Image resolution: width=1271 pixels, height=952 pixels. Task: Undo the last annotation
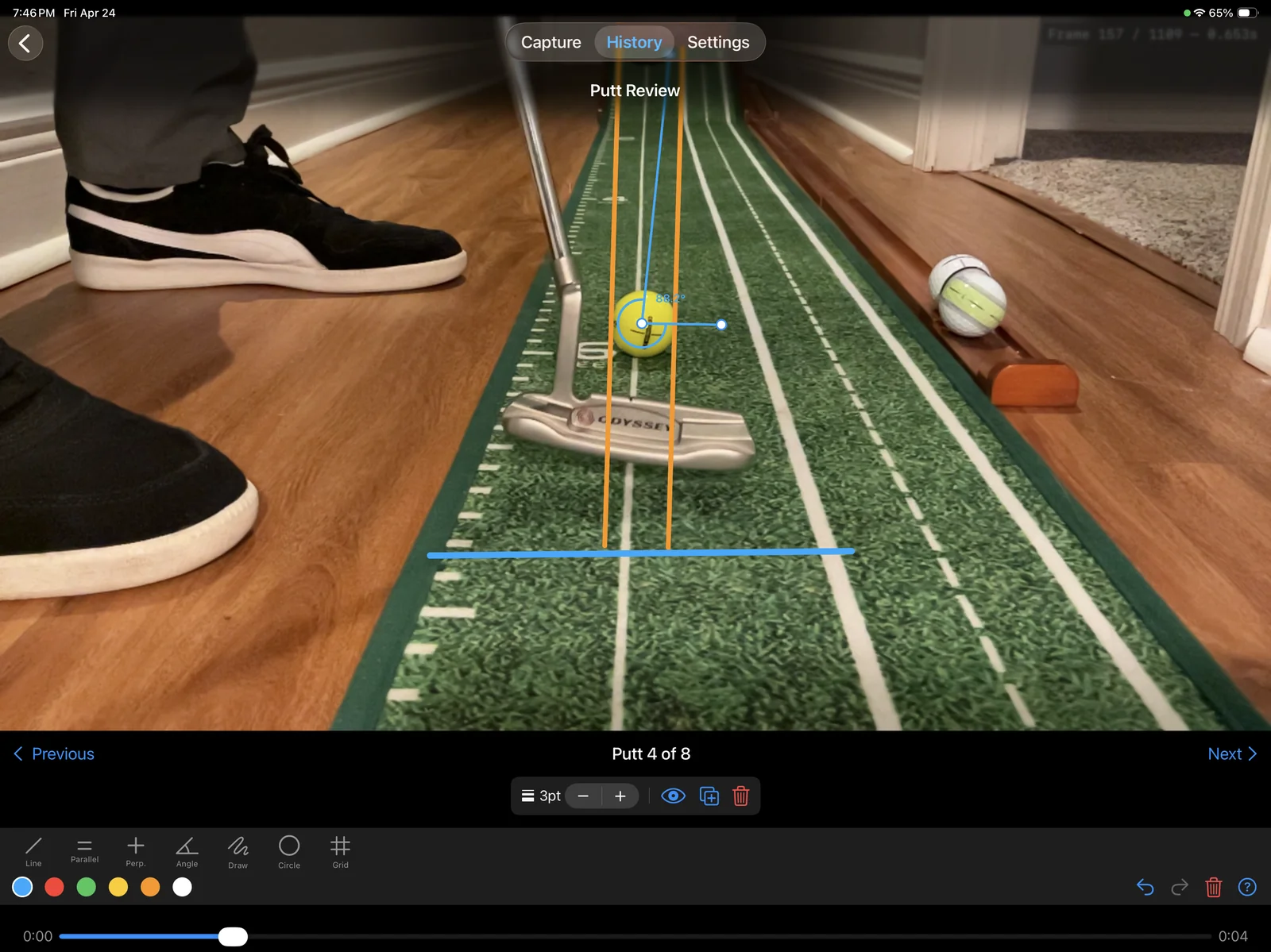1145,887
